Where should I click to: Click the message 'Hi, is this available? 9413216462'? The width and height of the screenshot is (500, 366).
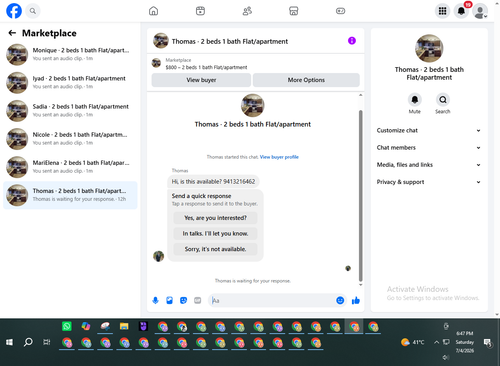[x=213, y=181]
